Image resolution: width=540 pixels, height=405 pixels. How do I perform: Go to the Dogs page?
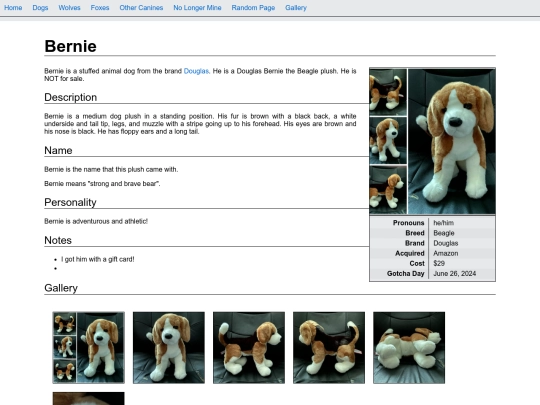40,8
